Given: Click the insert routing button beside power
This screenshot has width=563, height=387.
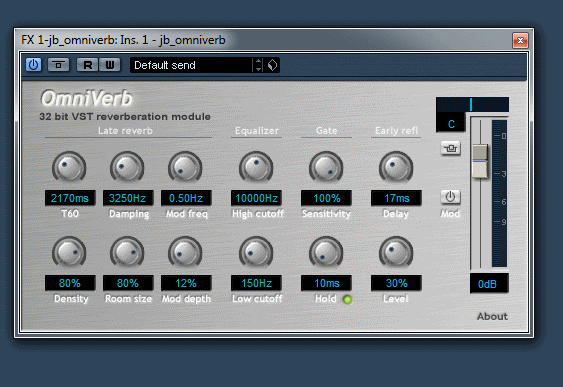Looking at the screenshot, I should tap(59, 65).
